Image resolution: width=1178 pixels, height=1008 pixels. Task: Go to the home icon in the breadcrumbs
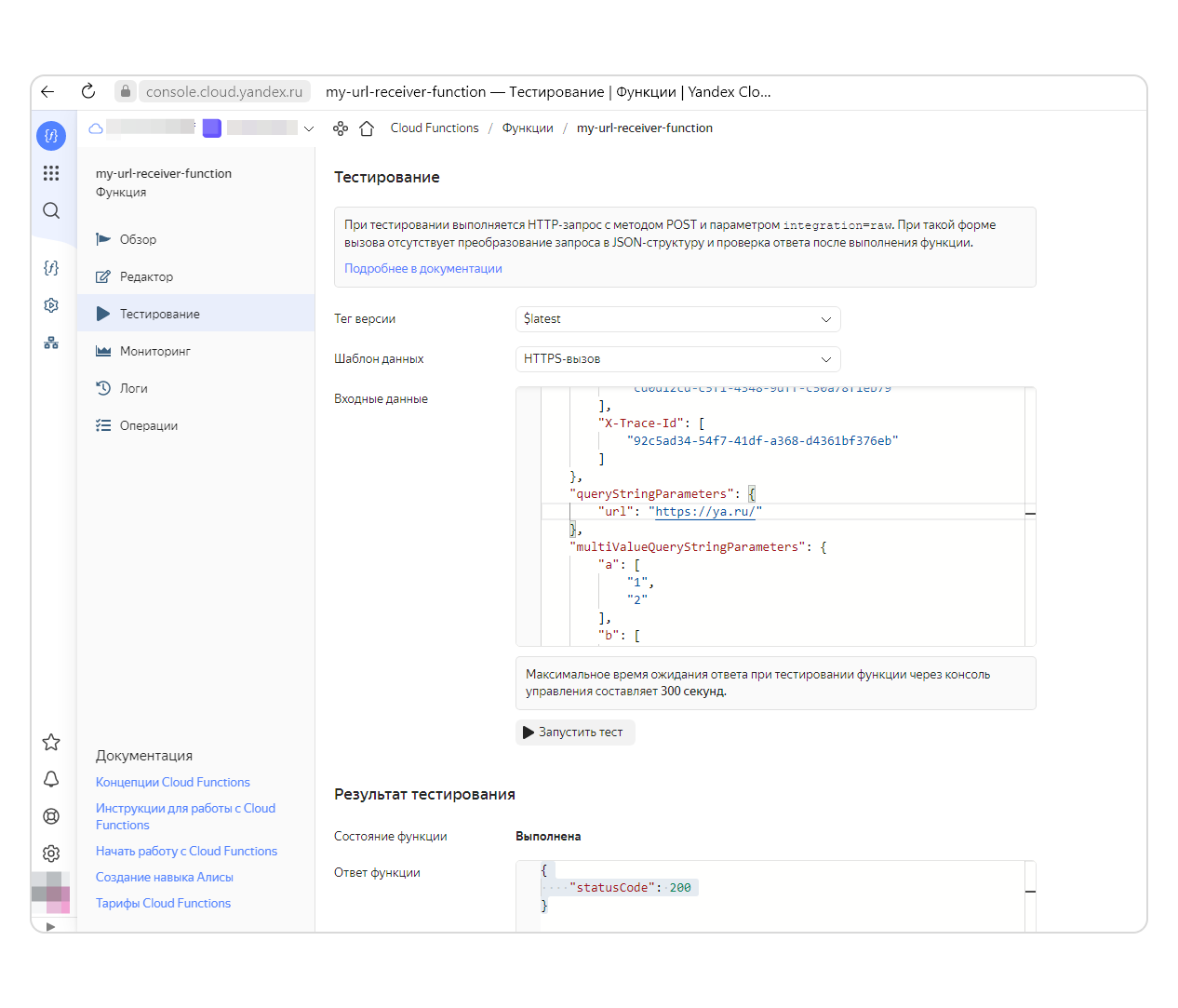click(367, 128)
